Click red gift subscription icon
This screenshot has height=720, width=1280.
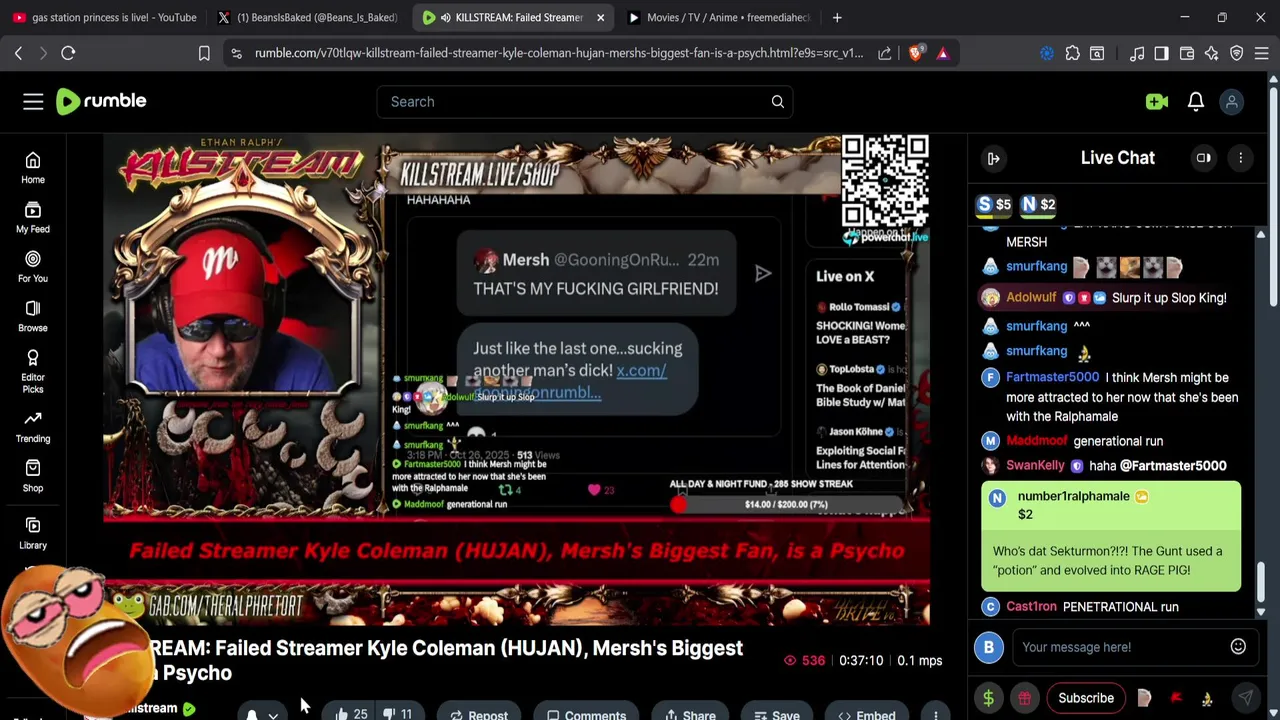pyautogui.click(x=1025, y=698)
